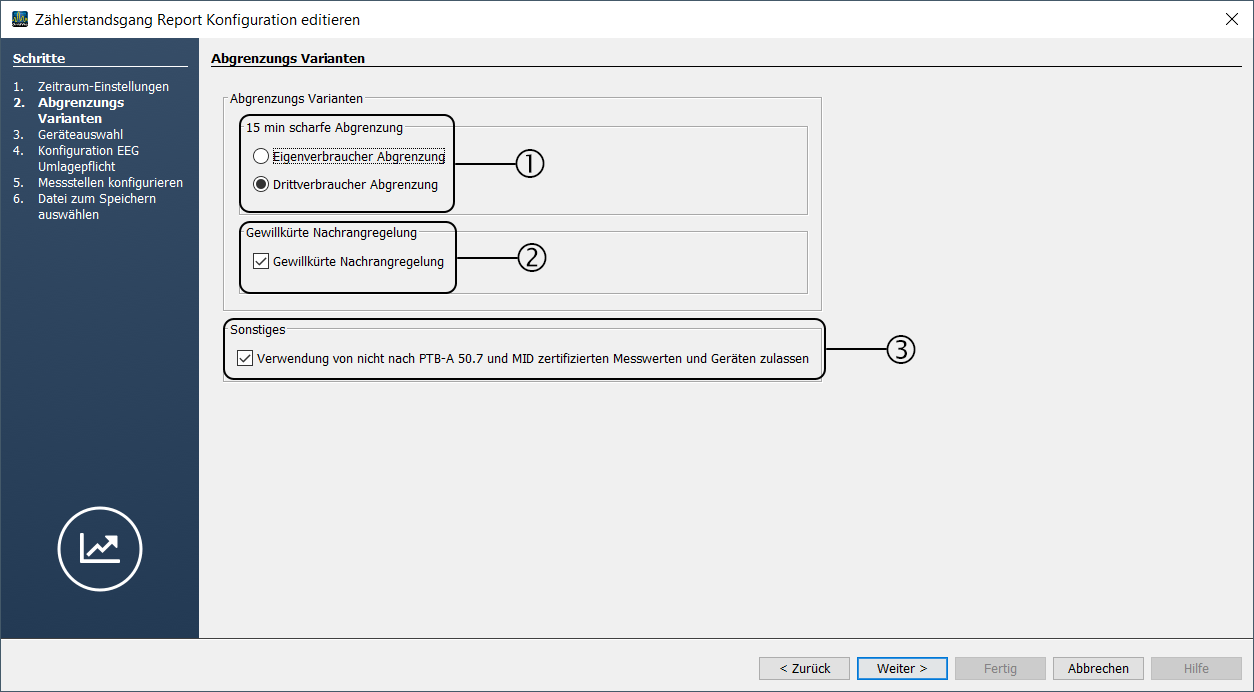The width and height of the screenshot is (1254, 692).
Task: Click the circled number 1 callout marker
Action: (529, 163)
